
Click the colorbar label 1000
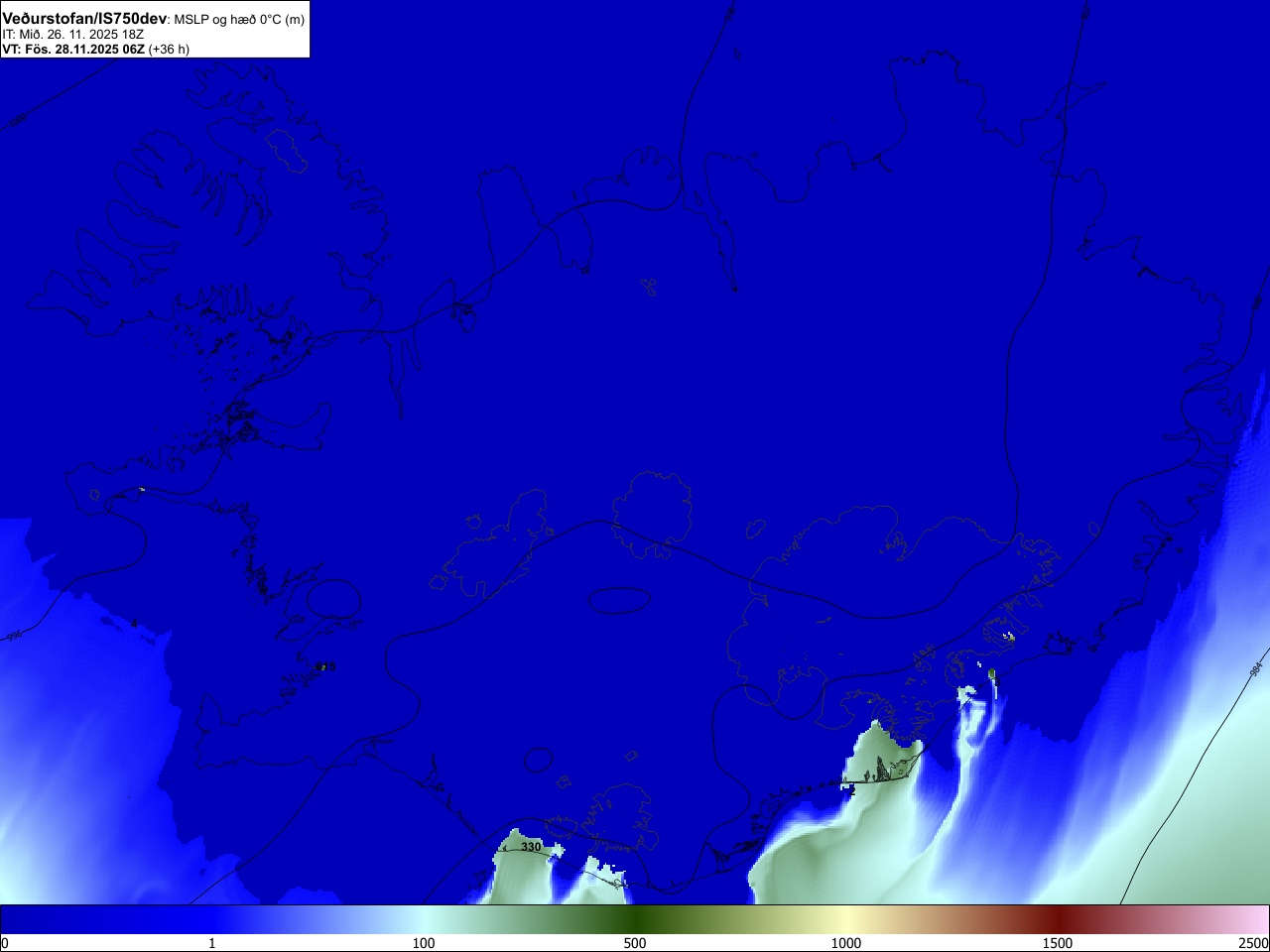846,943
